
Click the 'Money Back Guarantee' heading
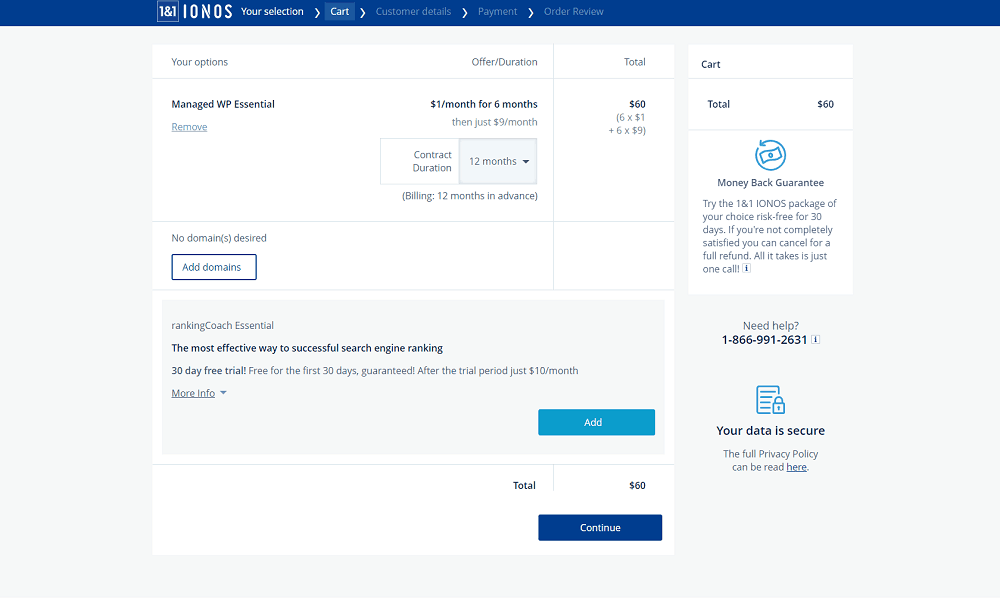(770, 182)
